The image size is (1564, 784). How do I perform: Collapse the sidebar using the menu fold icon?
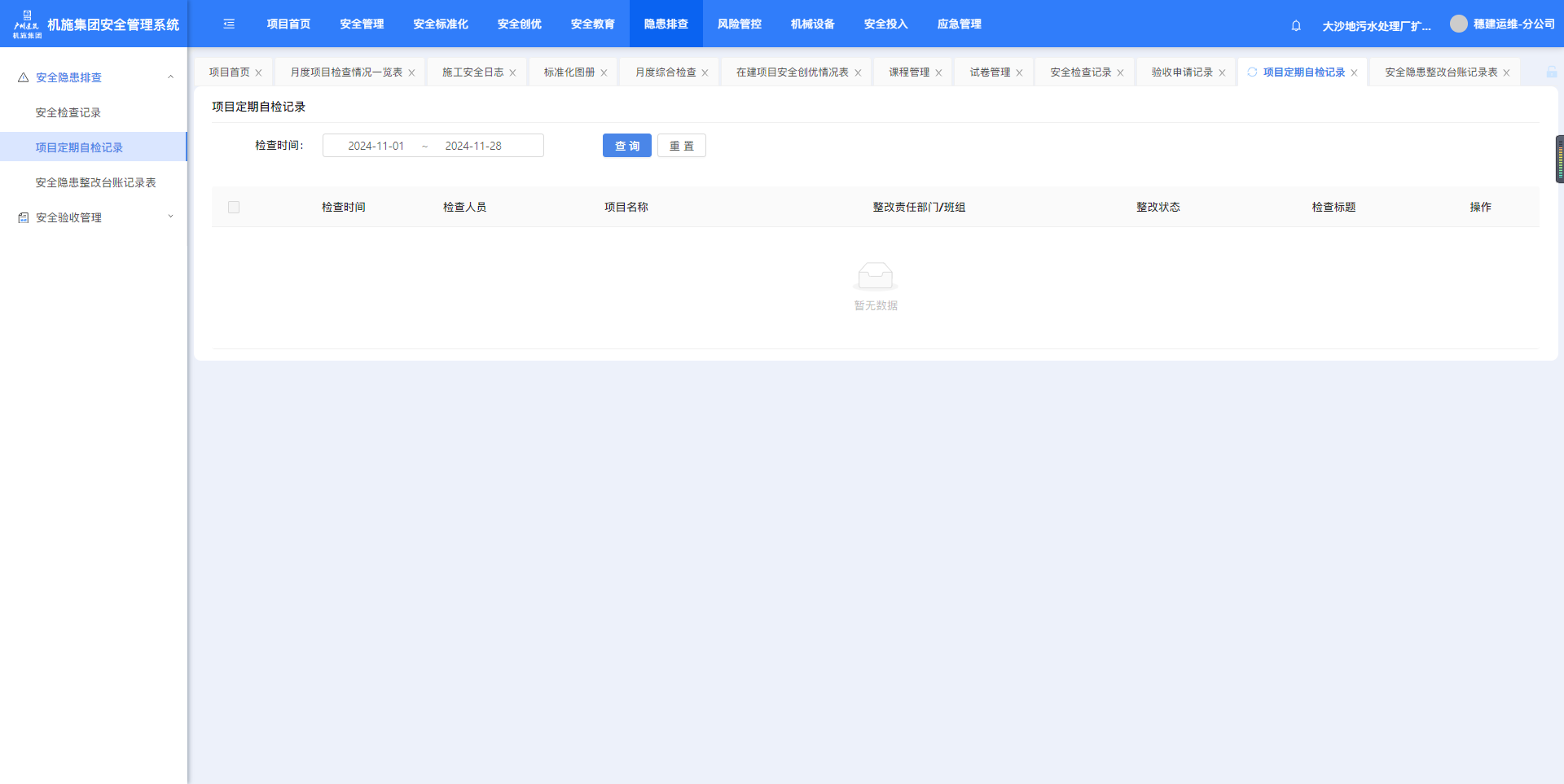coord(229,24)
